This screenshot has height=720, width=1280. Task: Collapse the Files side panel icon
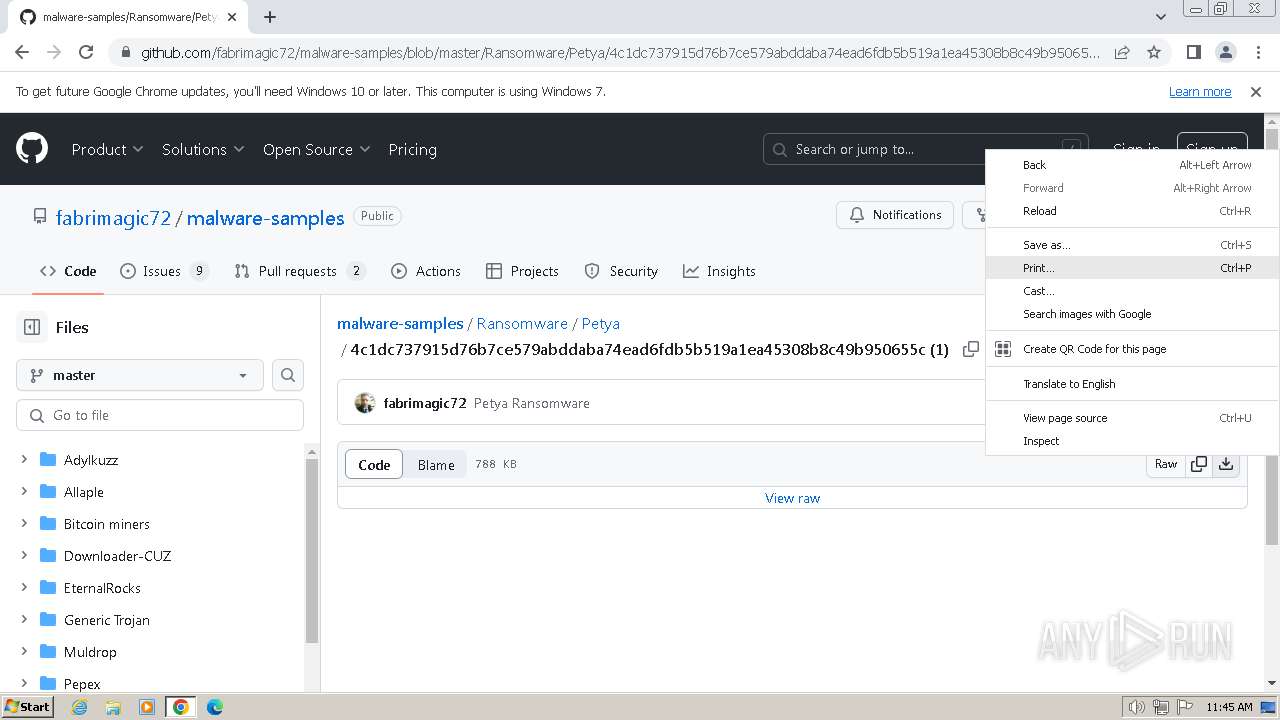click(x=32, y=327)
